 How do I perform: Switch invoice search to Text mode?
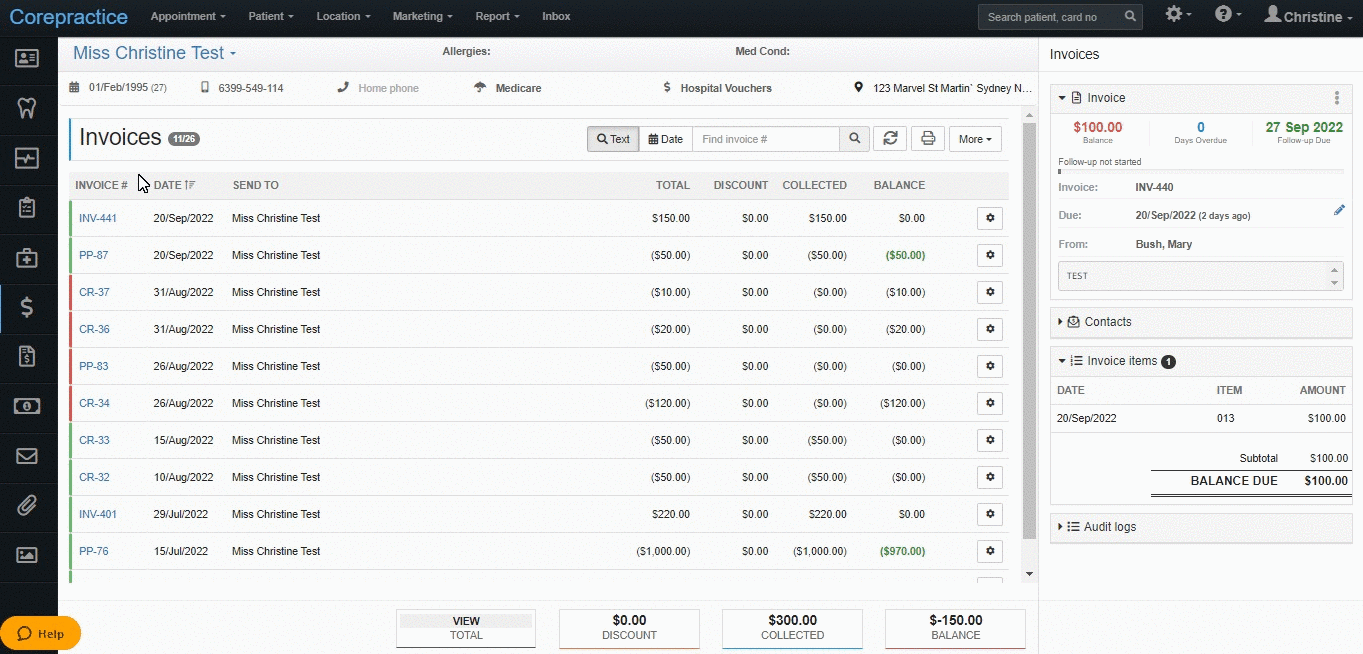(613, 139)
